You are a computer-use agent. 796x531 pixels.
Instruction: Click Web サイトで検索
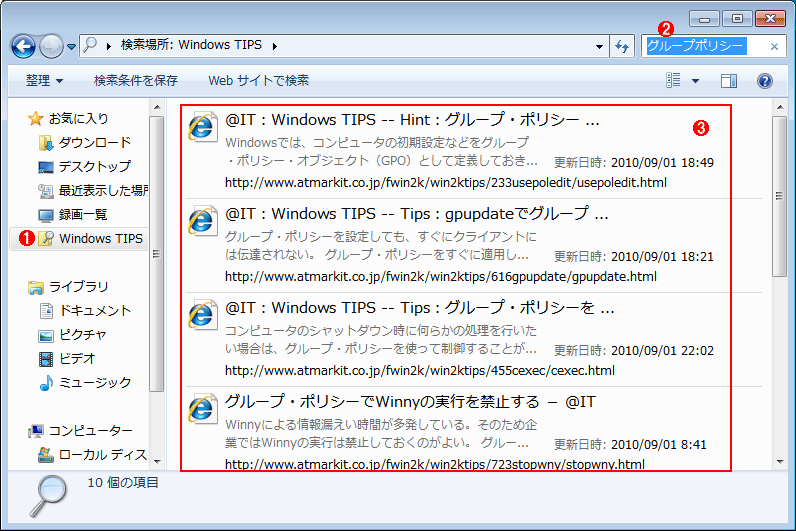[x=258, y=80]
